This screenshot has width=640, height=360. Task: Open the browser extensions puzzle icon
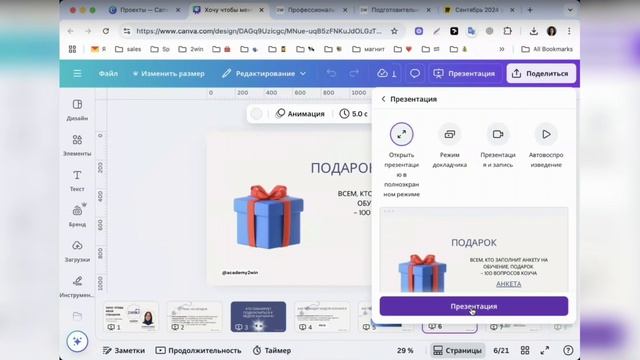click(507, 31)
